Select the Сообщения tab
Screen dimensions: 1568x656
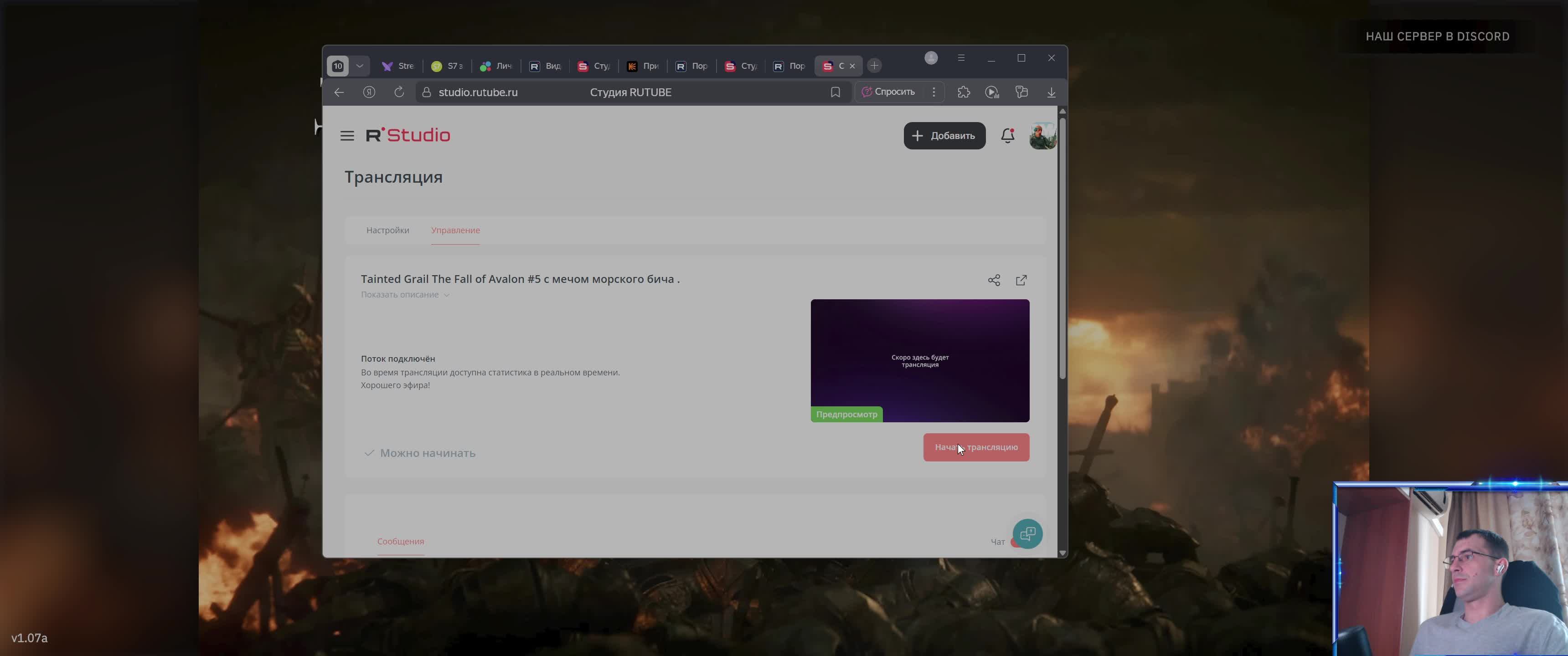tap(401, 542)
